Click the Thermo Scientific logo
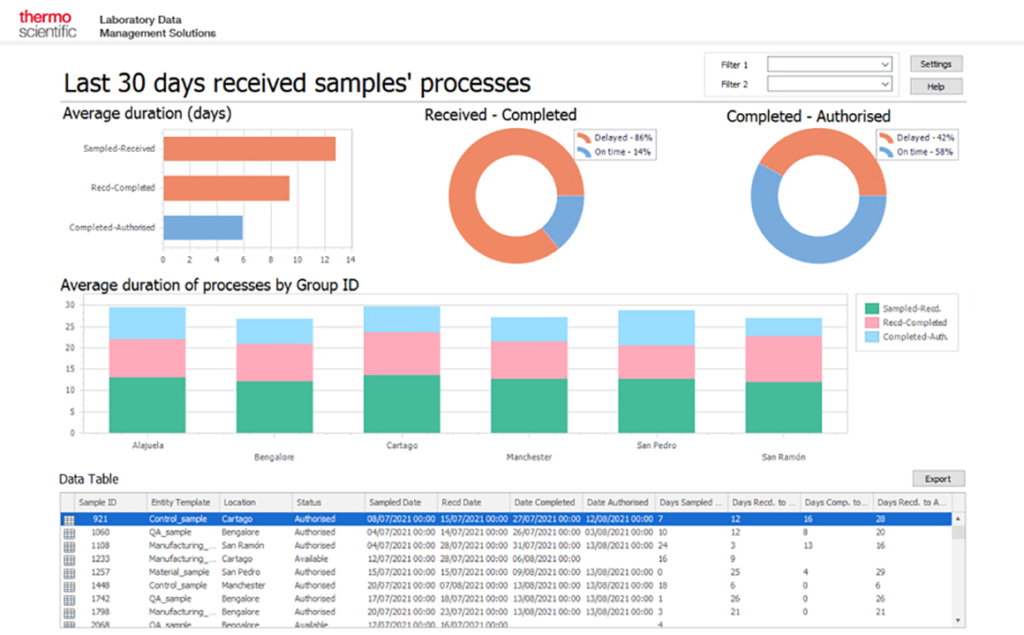The width and height of the screenshot is (1024, 635). (44, 22)
